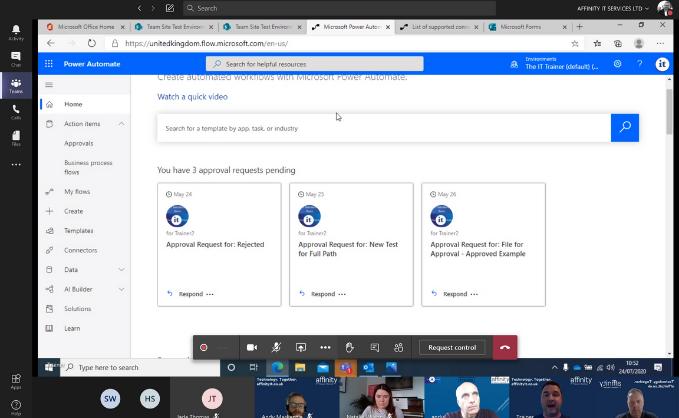Hang up the call red button
The width and height of the screenshot is (679, 418).
click(505, 347)
